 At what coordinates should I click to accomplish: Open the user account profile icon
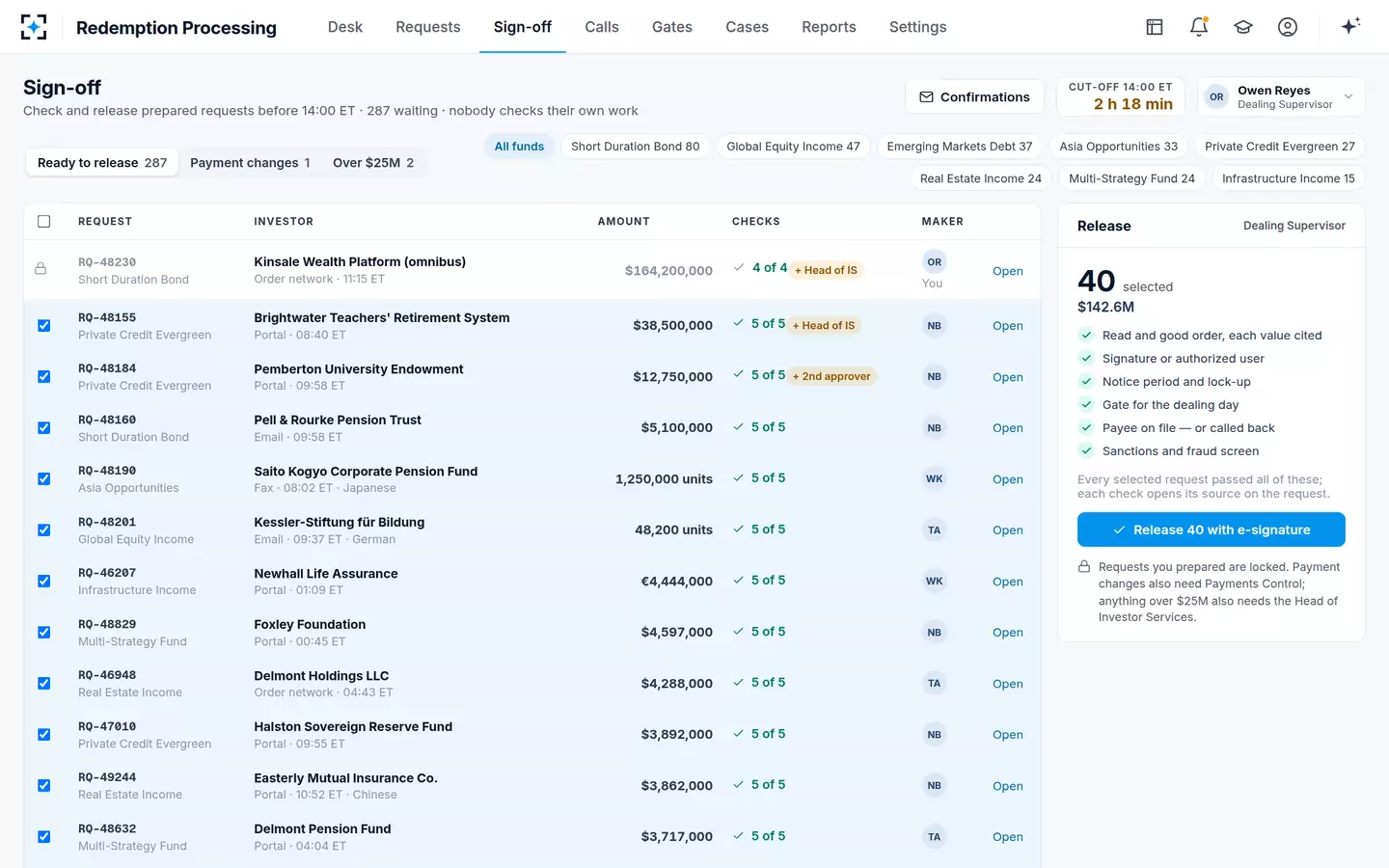[1288, 27]
